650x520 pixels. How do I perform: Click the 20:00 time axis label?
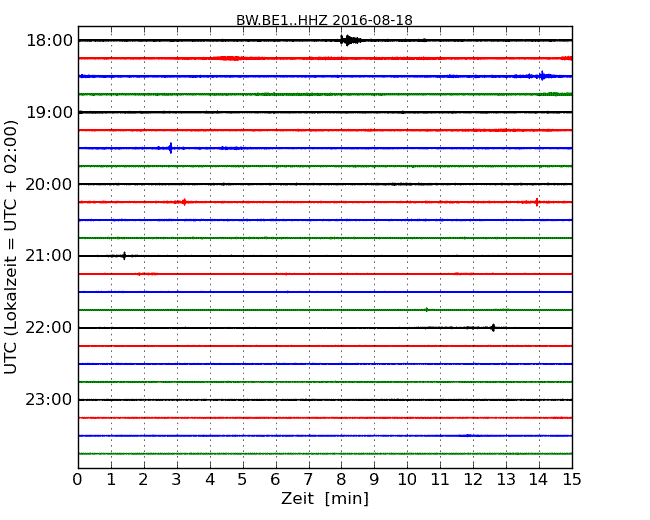click(49, 184)
